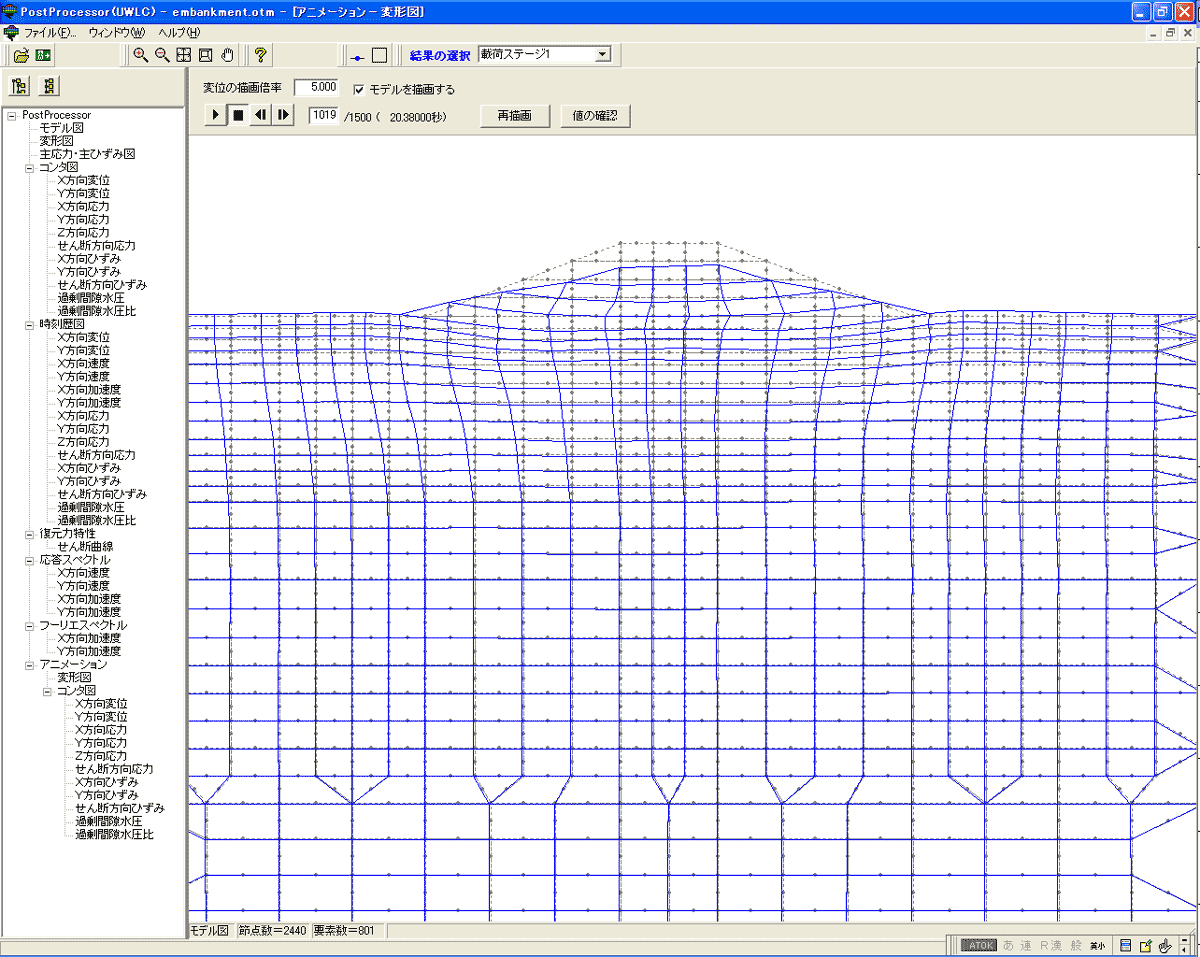Click the open file folder icon
The image size is (1200, 957).
click(21, 55)
